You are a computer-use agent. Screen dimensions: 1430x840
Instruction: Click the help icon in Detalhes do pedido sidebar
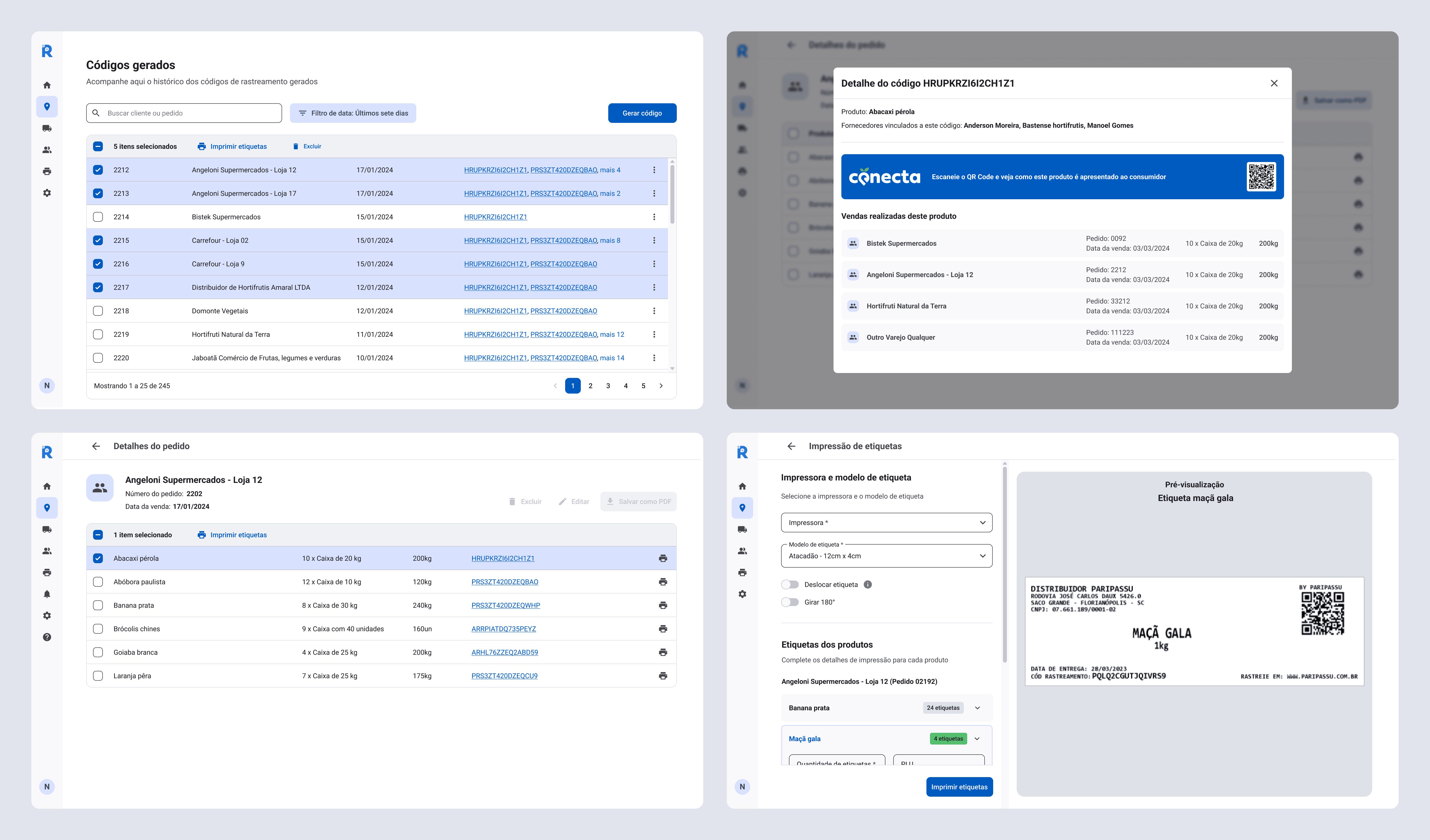47,637
